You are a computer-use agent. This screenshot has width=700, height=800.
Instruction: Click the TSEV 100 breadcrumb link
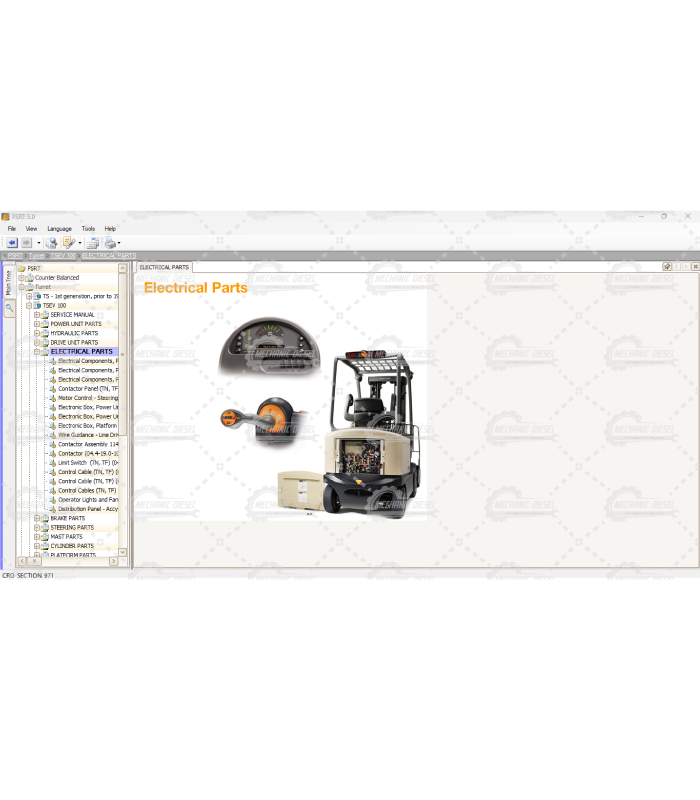(63, 256)
